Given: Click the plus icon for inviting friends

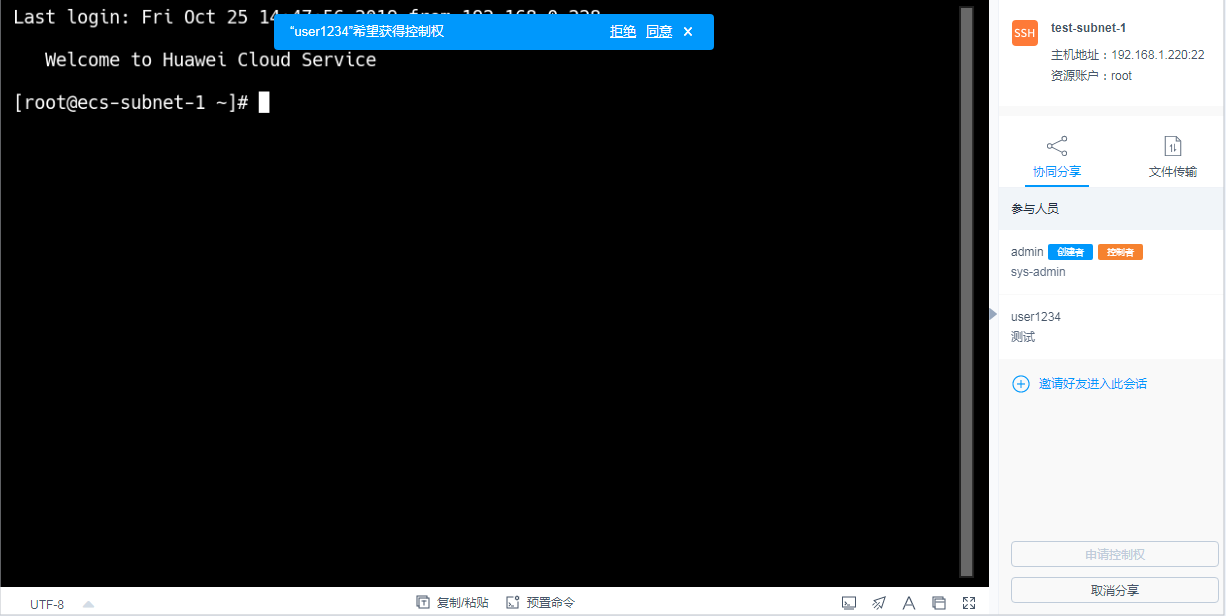Looking at the screenshot, I should pyautogui.click(x=1021, y=384).
